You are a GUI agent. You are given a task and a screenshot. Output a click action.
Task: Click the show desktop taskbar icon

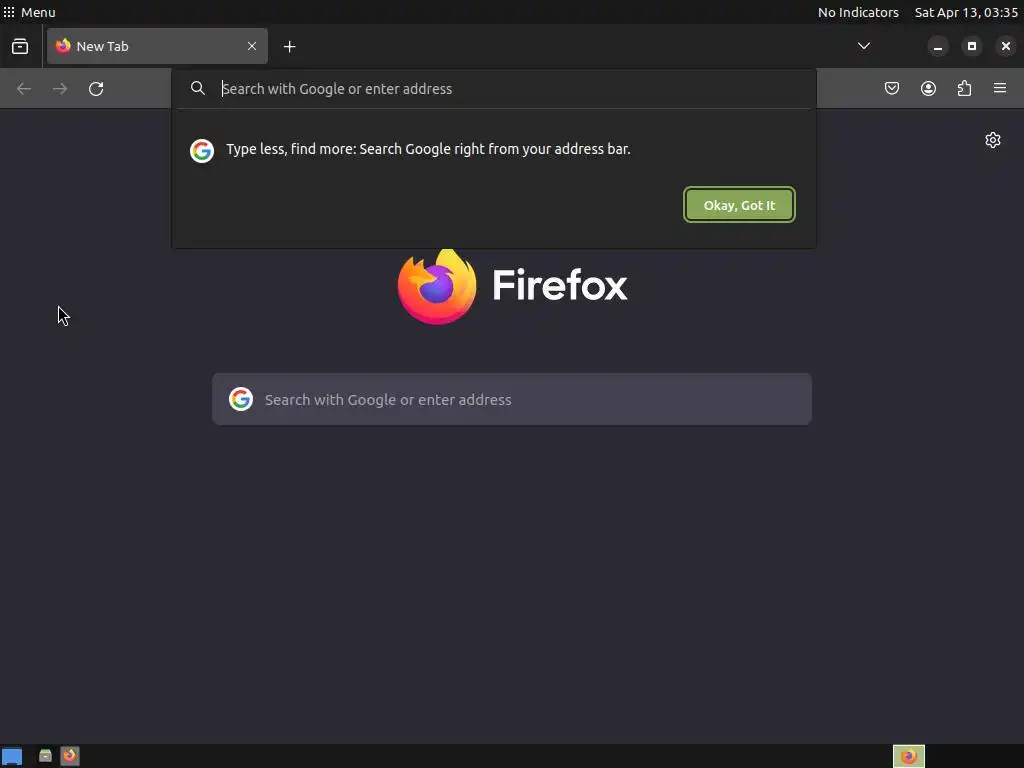coord(12,756)
